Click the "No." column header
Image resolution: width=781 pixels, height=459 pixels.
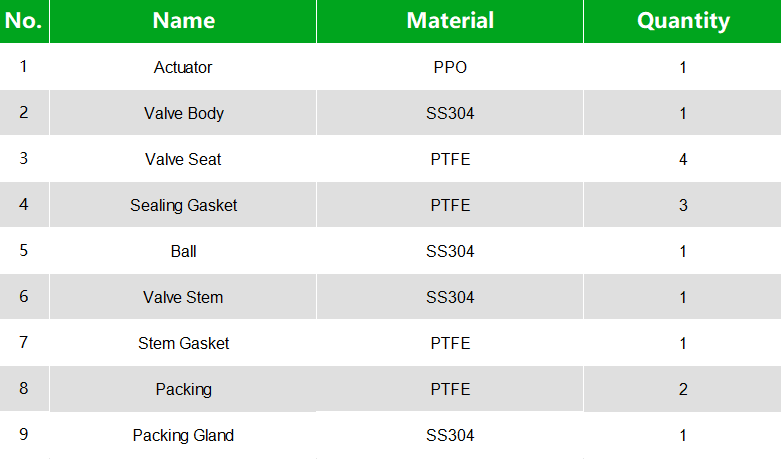24,21
